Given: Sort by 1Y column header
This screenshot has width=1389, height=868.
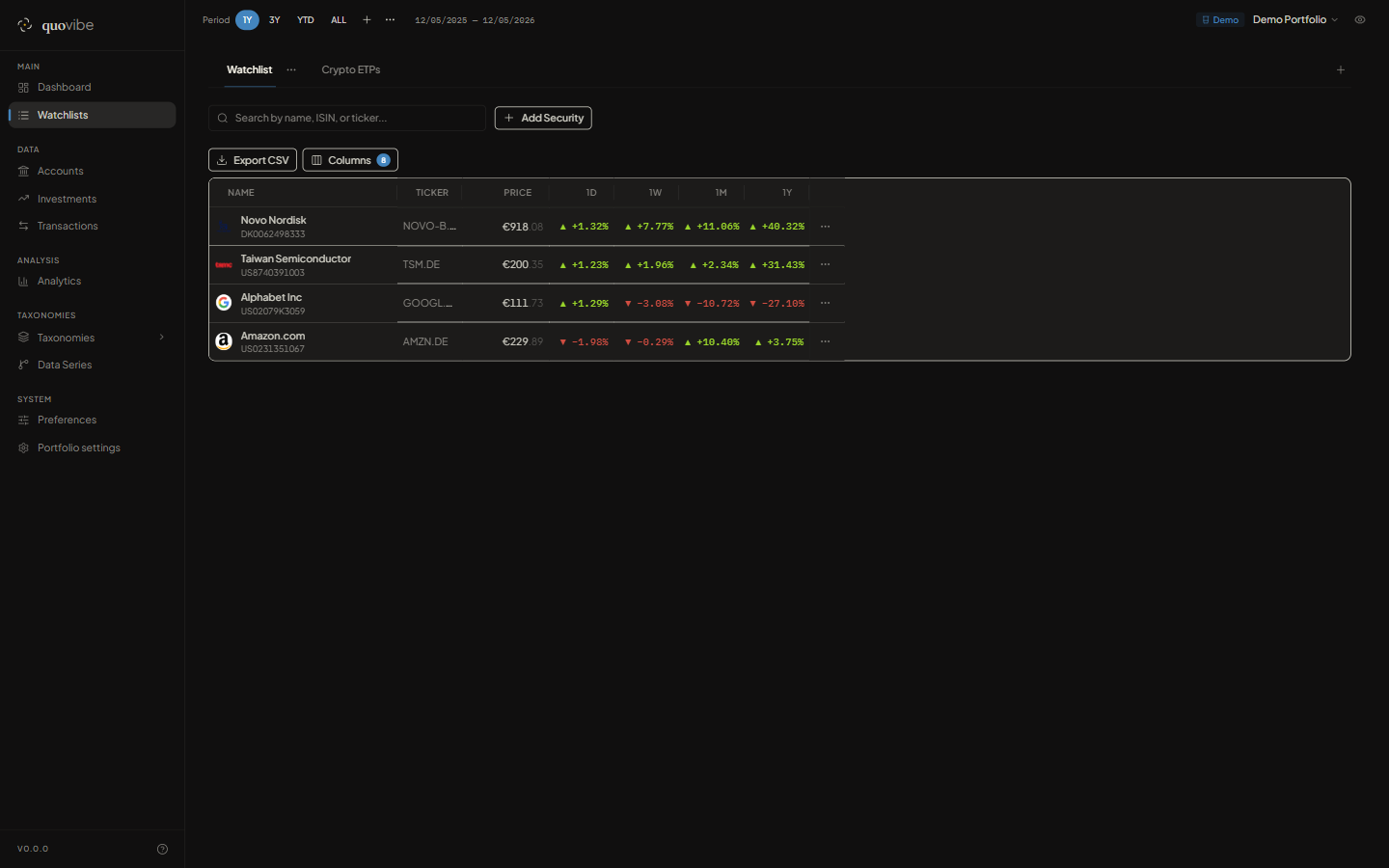Looking at the screenshot, I should (787, 193).
